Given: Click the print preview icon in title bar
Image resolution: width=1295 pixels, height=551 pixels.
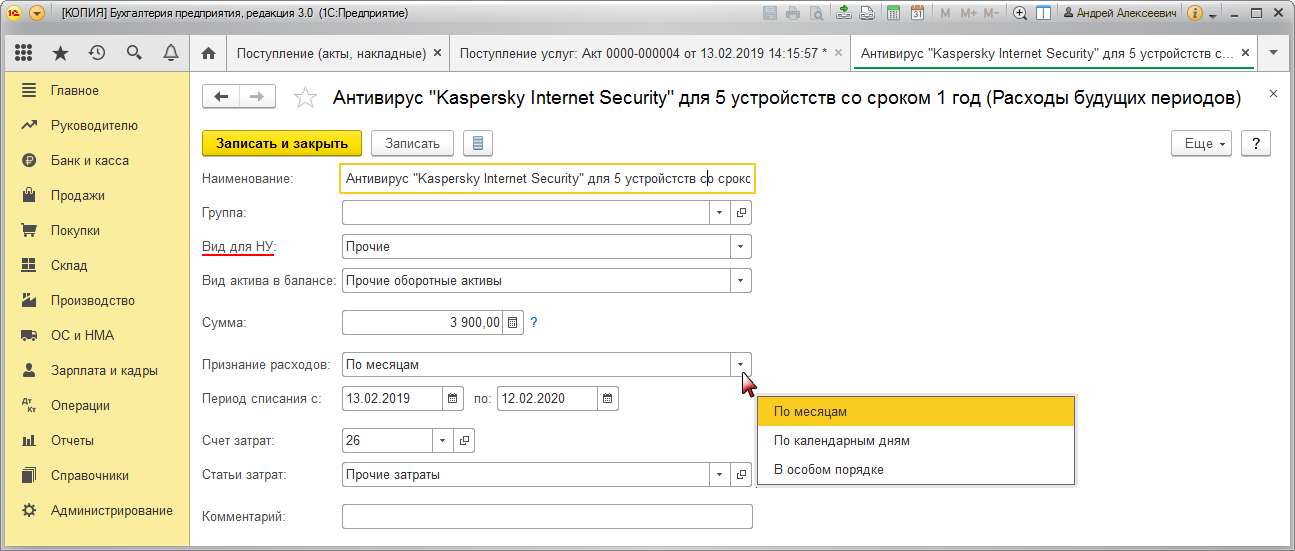Looking at the screenshot, I should click(x=817, y=13).
